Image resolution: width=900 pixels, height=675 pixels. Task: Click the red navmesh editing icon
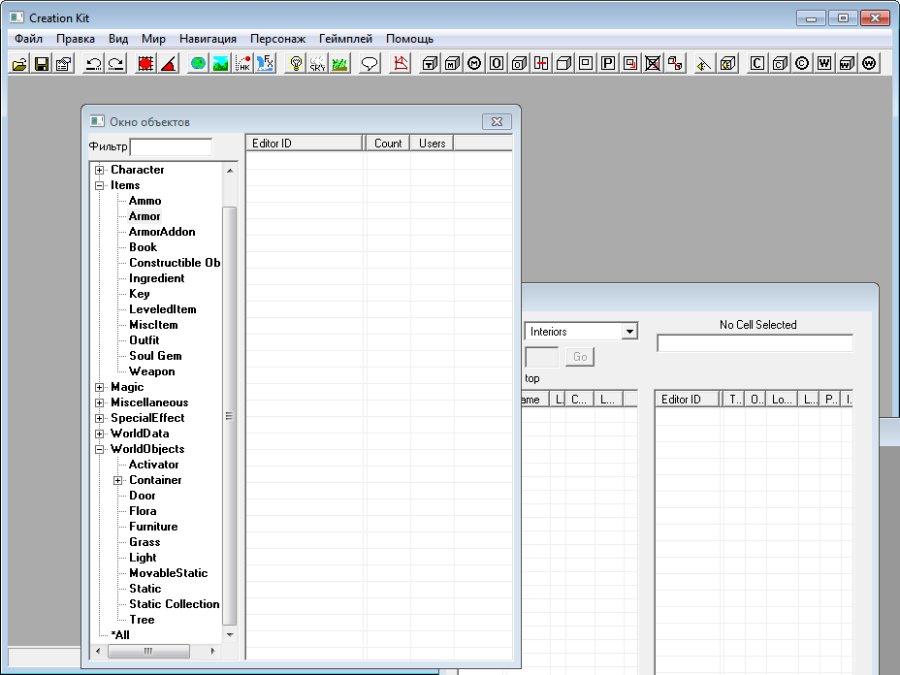point(400,63)
